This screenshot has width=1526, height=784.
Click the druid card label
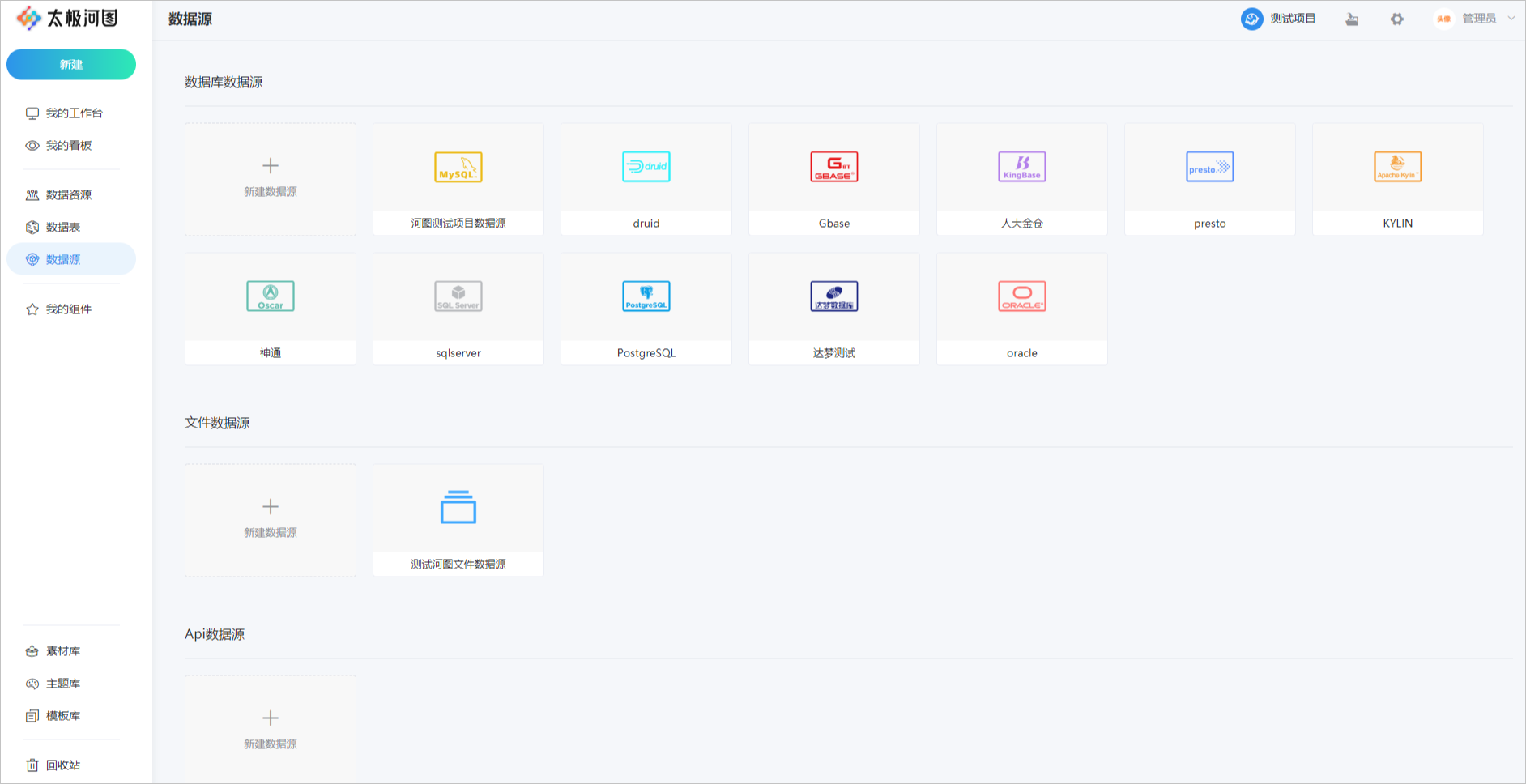click(x=646, y=224)
